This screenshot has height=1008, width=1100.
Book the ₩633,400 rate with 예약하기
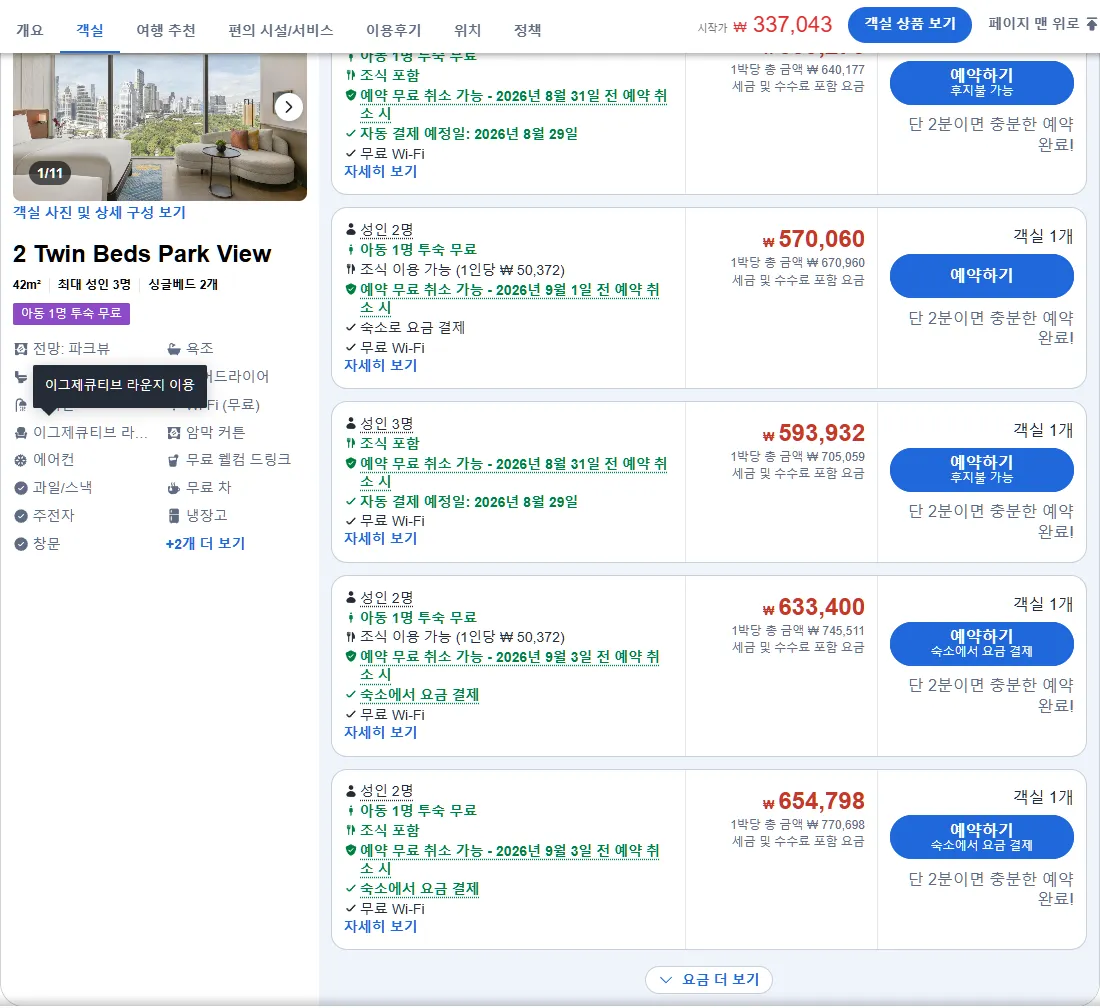point(981,643)
